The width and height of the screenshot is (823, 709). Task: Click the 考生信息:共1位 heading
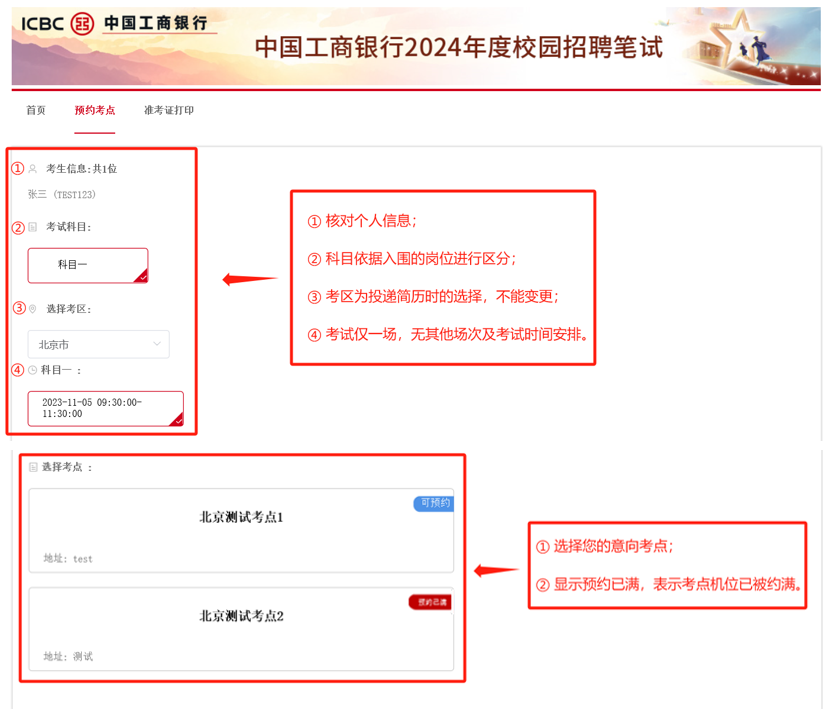(81, 168)
